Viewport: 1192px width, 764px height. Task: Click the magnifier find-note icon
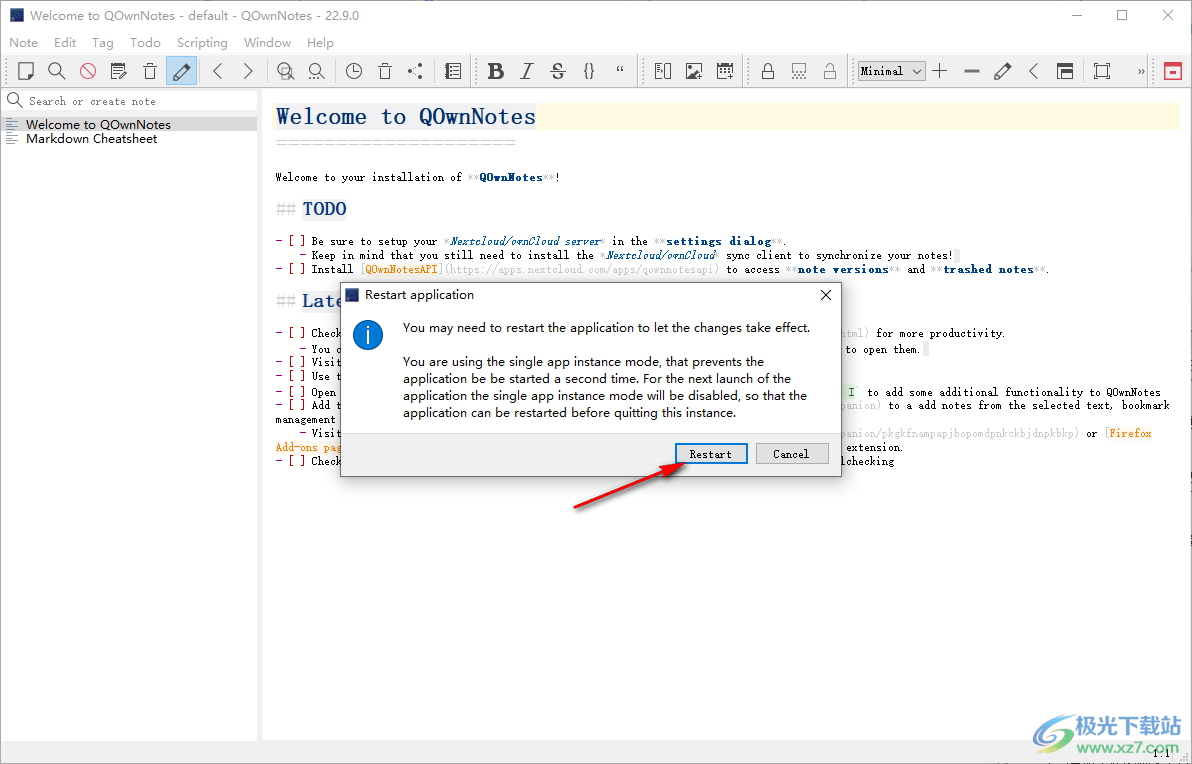pos(57,71)
